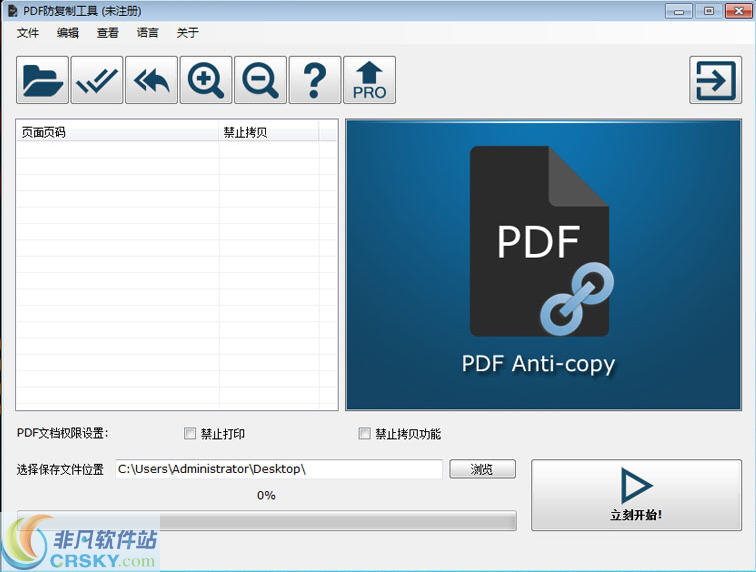Screen dimensions: 756x572
Task: Minimize the PDF防复制工具 window
Action: click(x=679, y=11)
